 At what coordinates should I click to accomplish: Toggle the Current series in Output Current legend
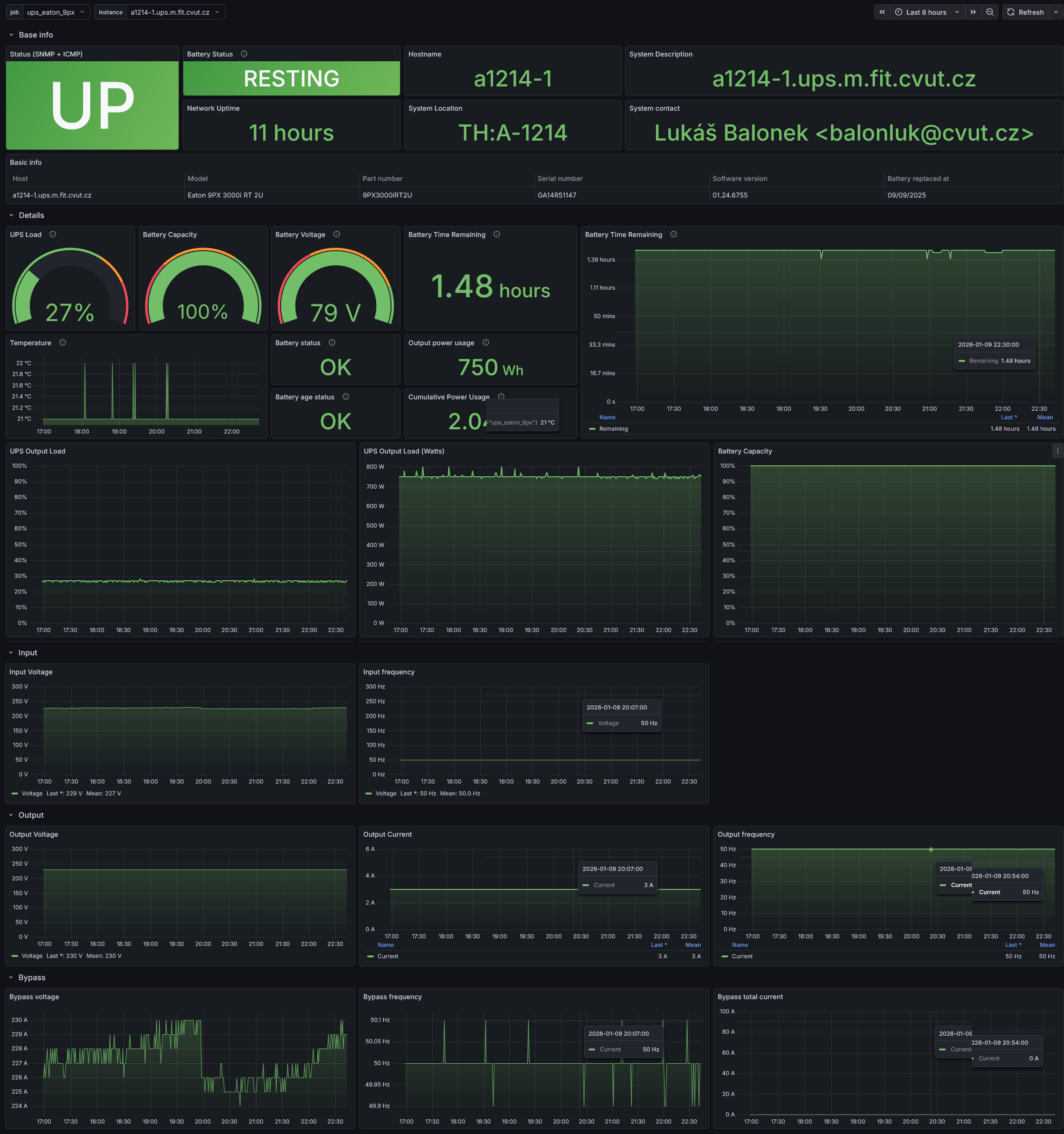[389, 956]
